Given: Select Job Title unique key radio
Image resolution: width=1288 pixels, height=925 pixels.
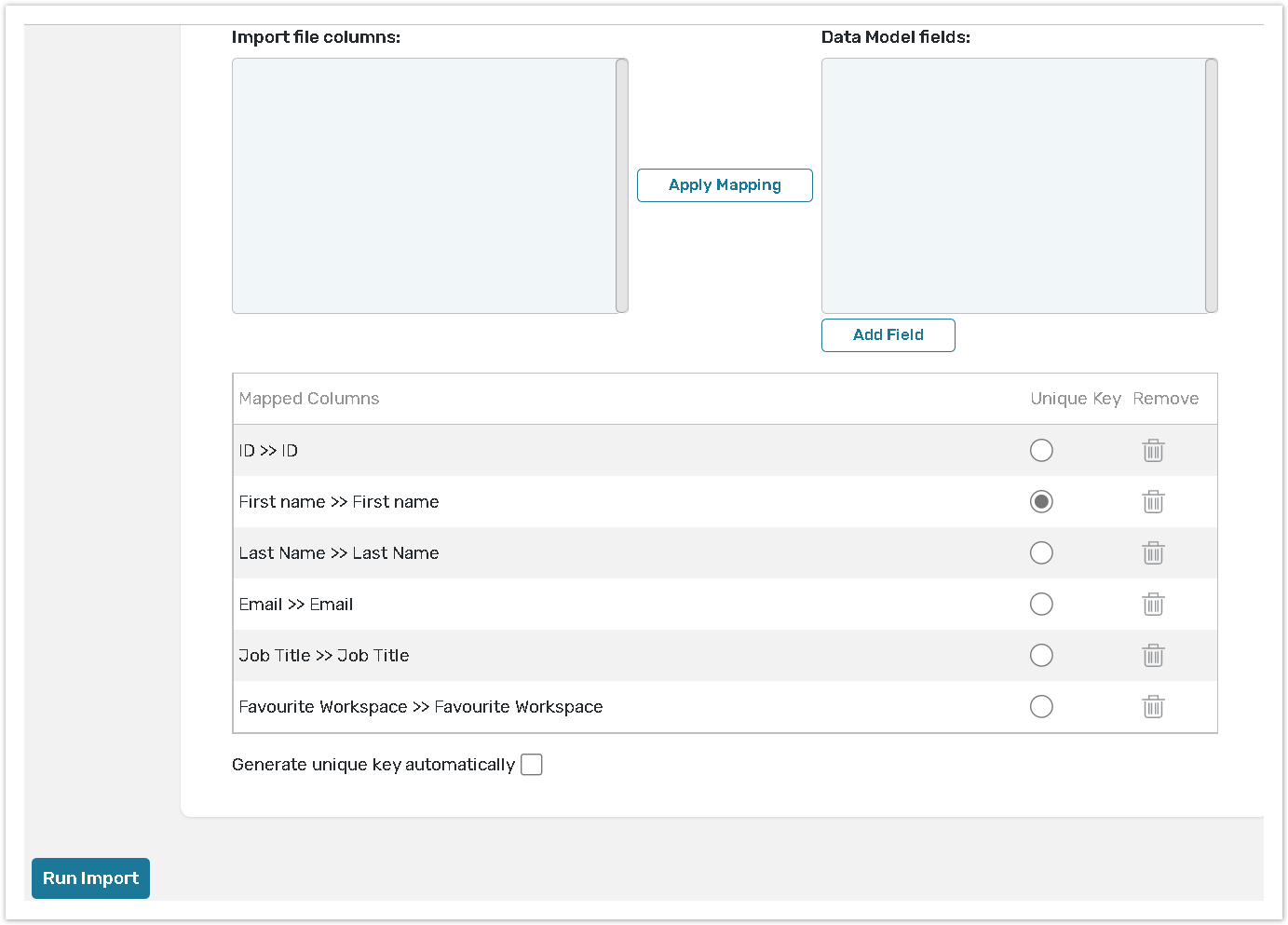Looking at the screenshot, I should coord(1041,656).
